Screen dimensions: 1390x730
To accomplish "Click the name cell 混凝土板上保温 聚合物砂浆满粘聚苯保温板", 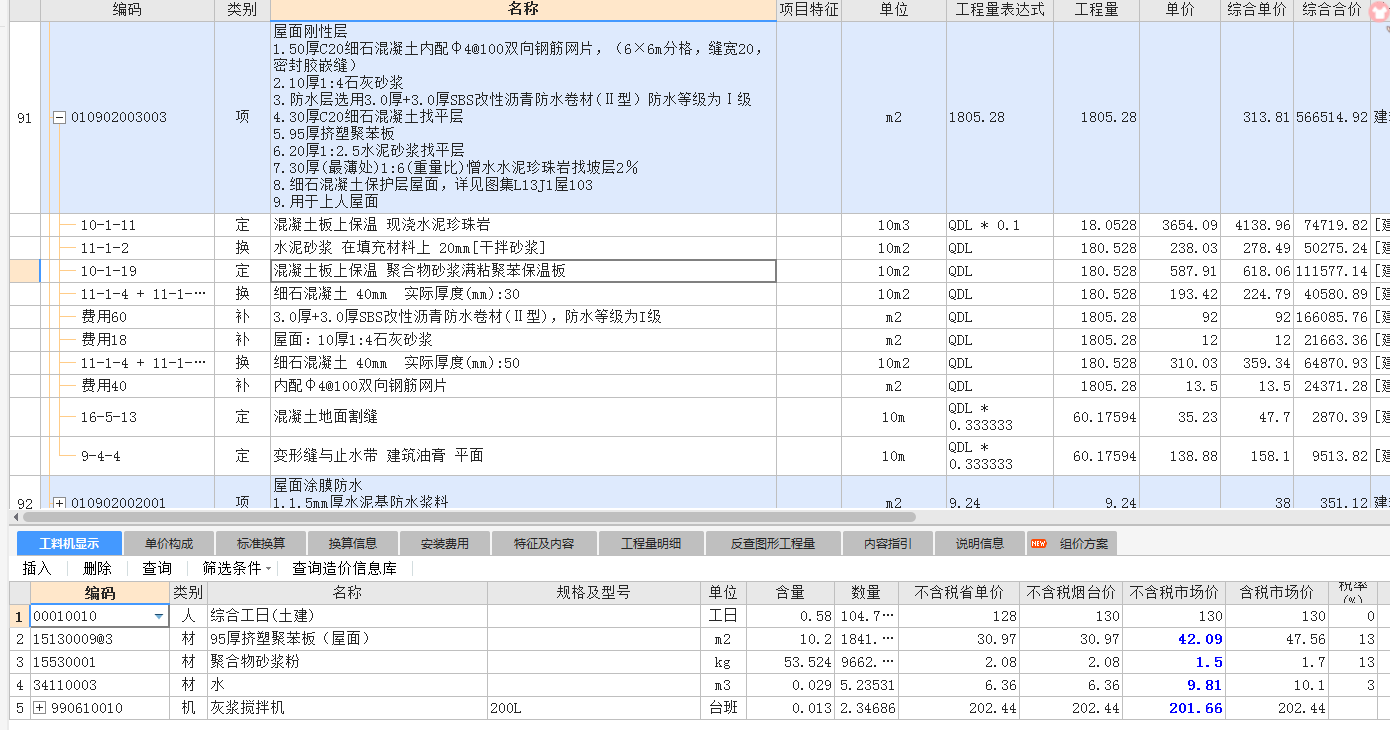I will click(x=523, y=271).
